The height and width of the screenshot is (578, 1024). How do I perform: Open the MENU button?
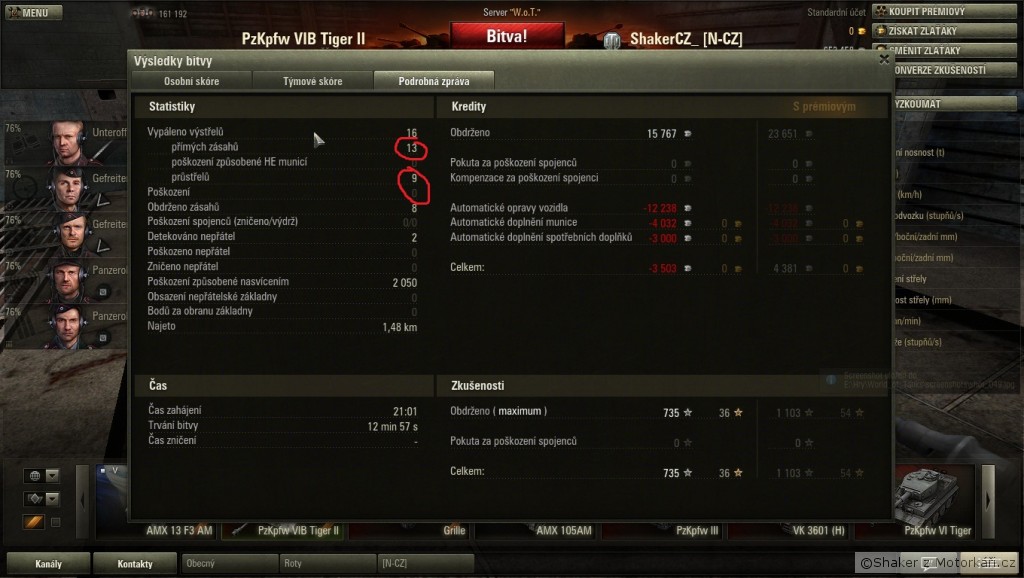(33, 12)
